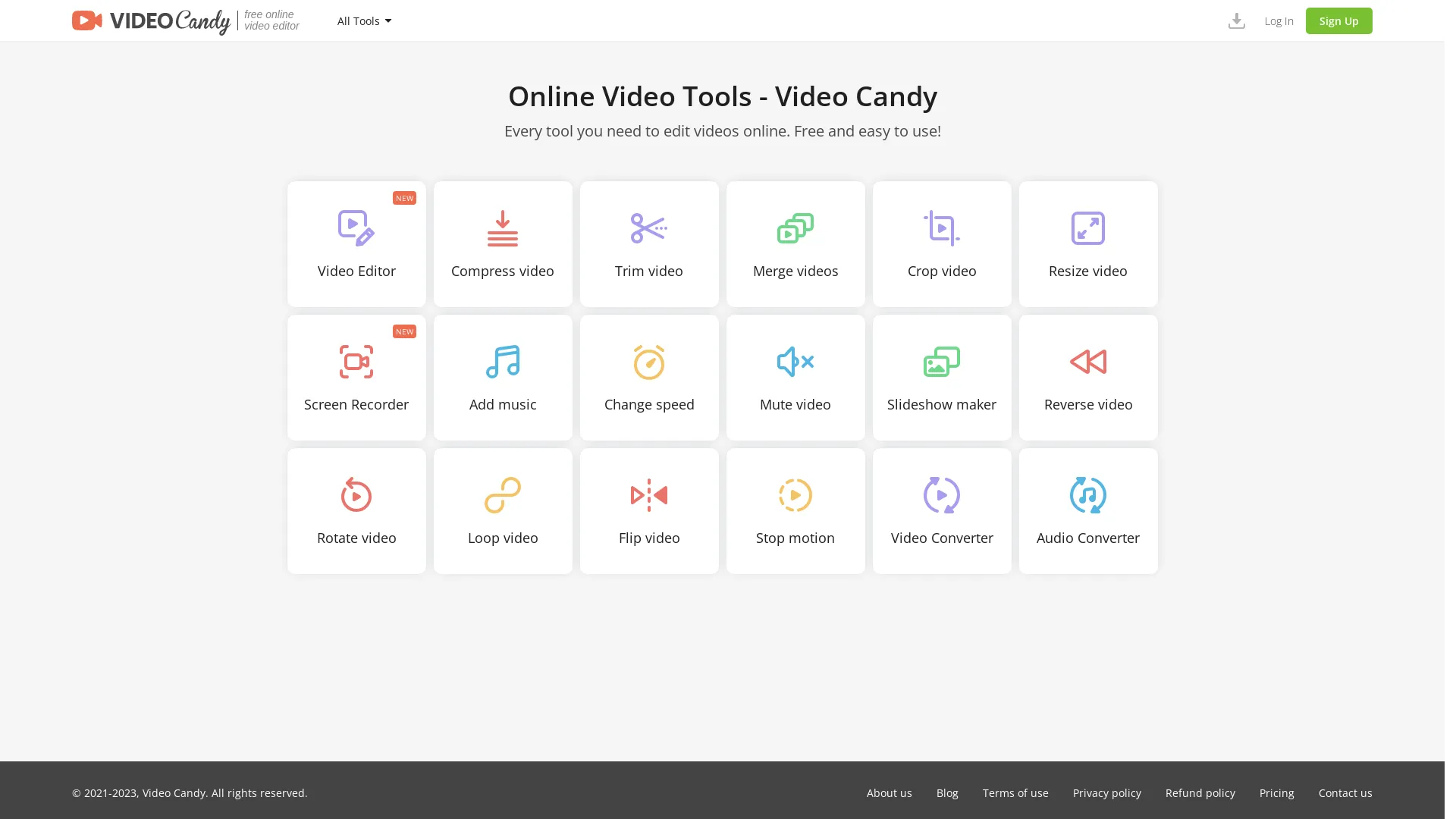
Task: Open the Terms of use link
Action: [x=1015, y=792]
